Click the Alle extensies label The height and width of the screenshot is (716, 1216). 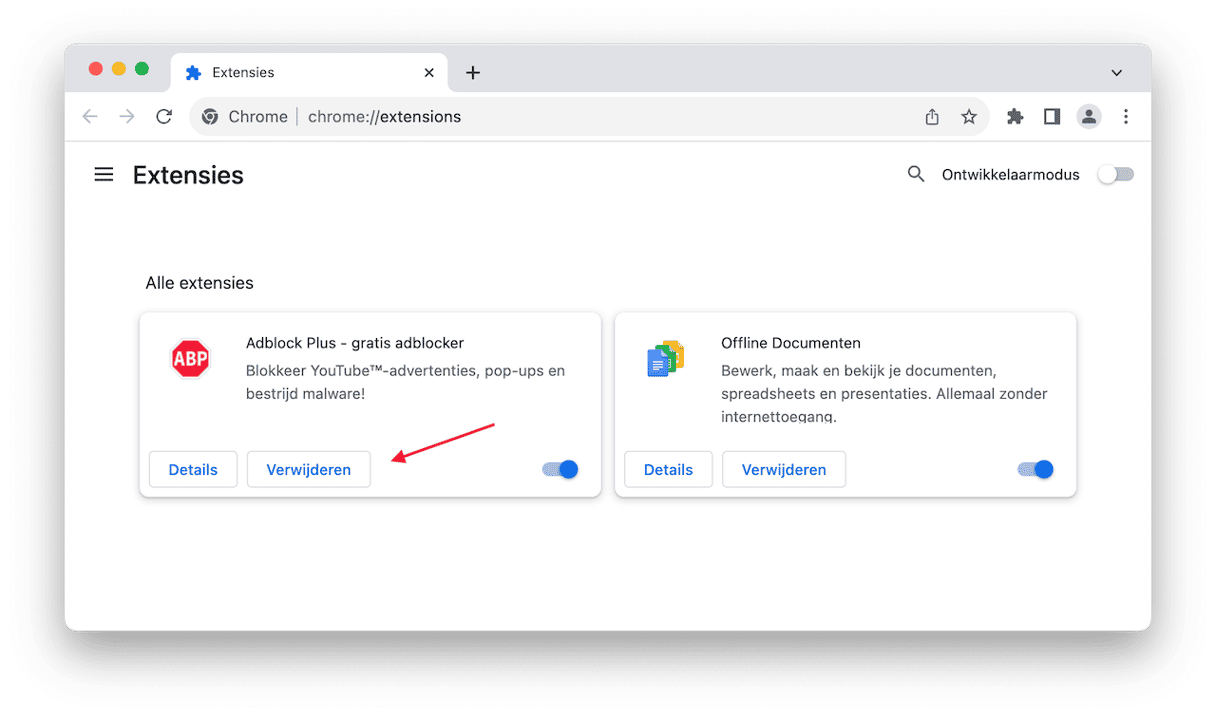(x=199, y=283)
